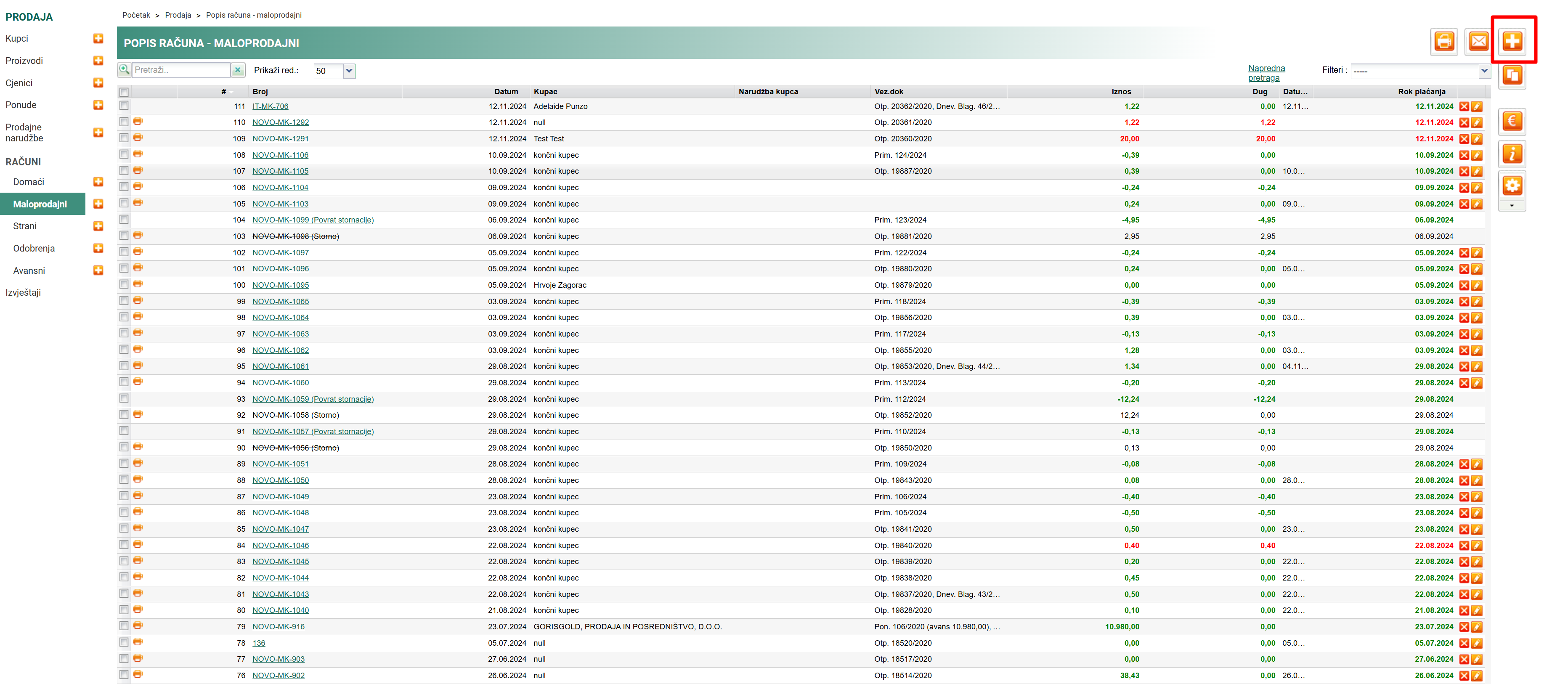
Task: Go to the Avansni invoices menu item
Action: coord(29,271)
